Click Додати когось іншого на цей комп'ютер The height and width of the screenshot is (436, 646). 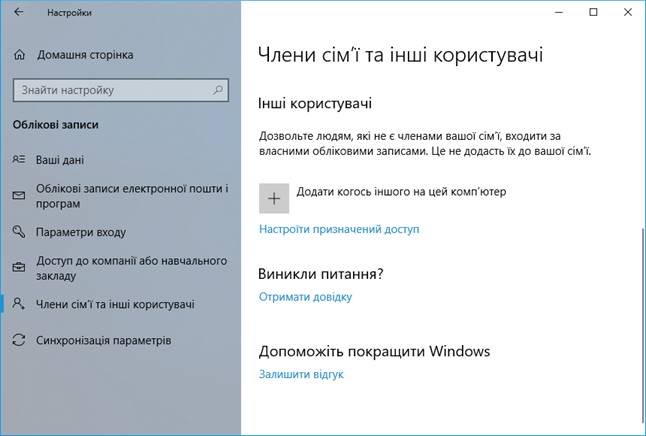(x=383, y=198)
